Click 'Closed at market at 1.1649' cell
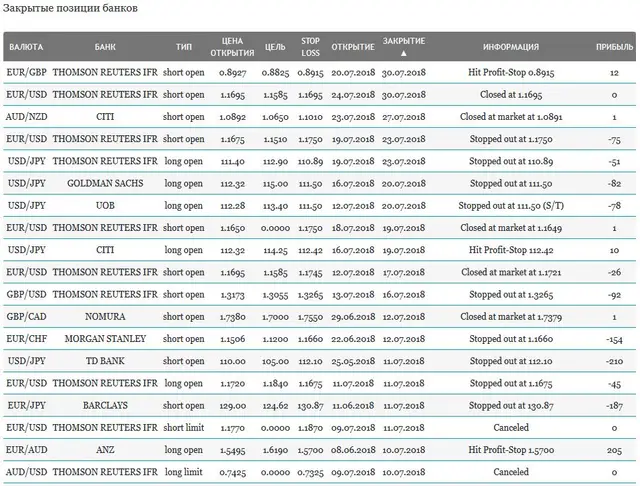Screen dimensions: 640x486 [x=511, y=228]
